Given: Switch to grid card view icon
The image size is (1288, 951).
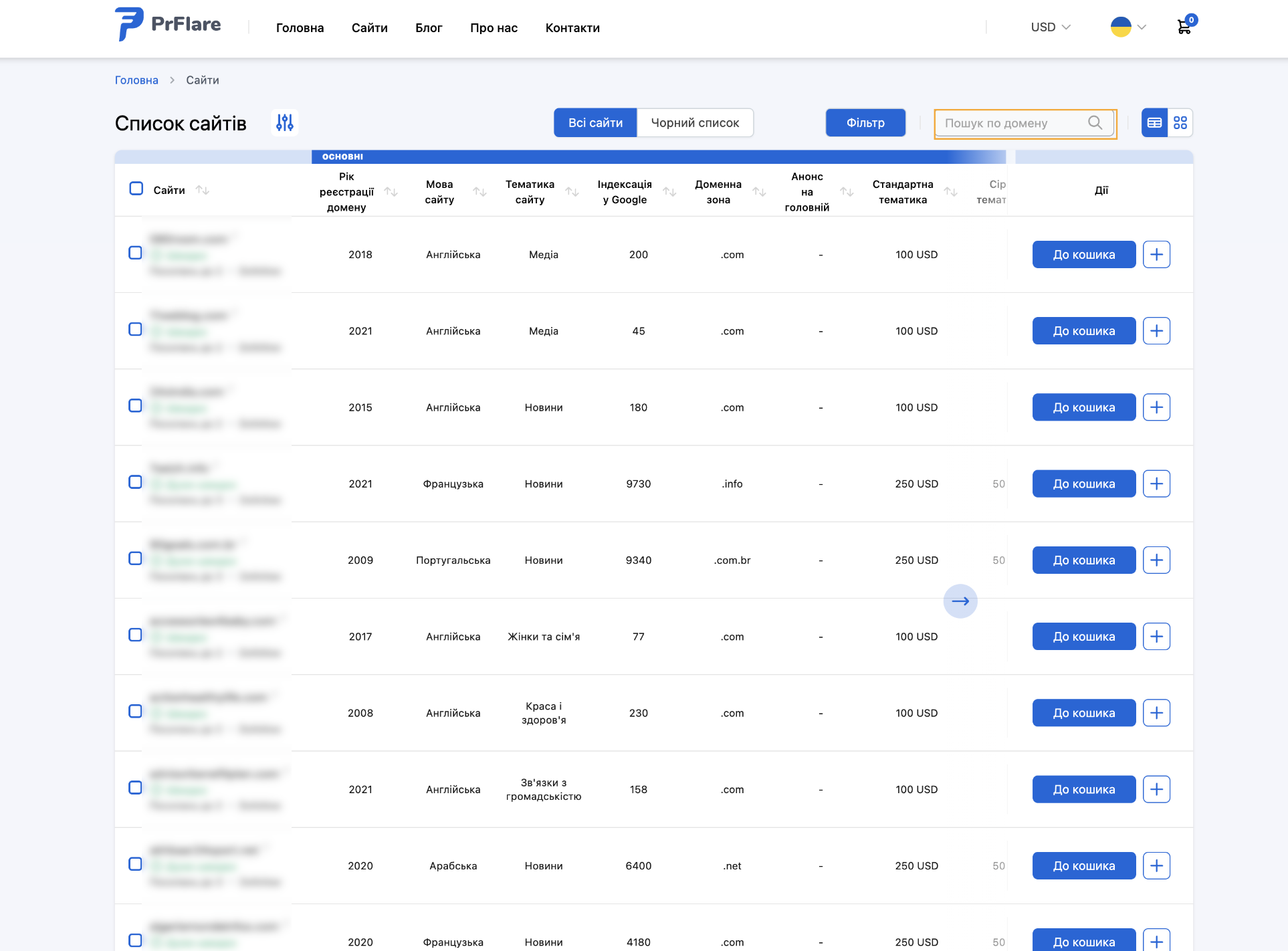Looking at the screenshot, I should [1180, 122].
